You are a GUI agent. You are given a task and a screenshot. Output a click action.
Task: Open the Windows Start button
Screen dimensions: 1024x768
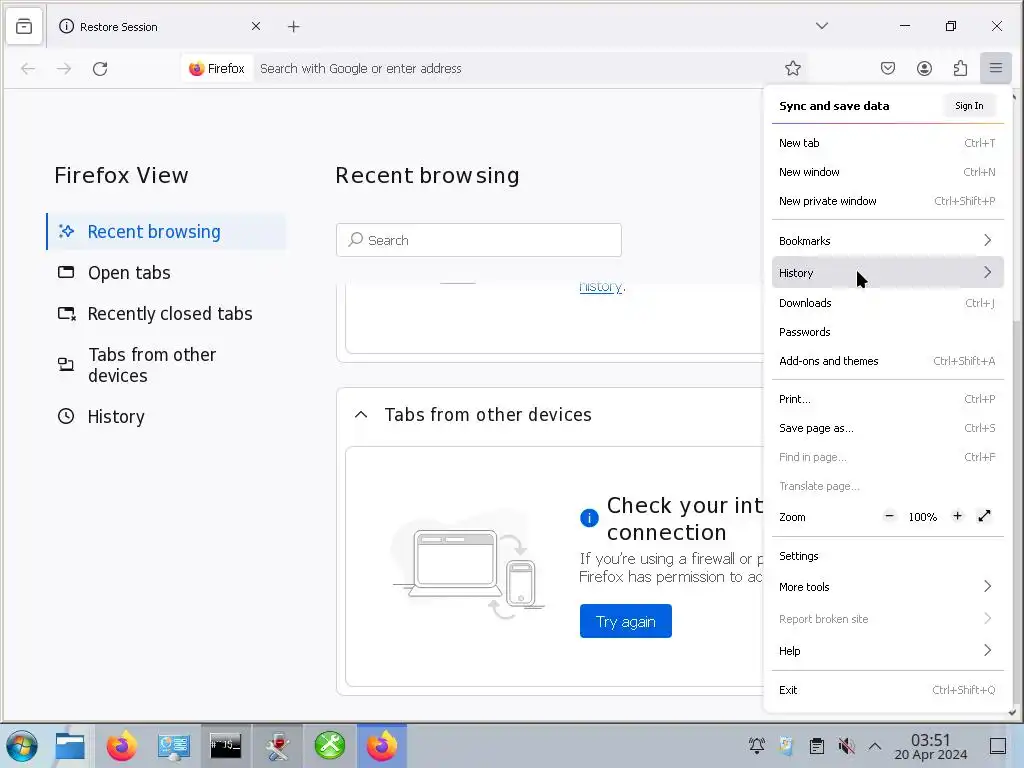22,746
